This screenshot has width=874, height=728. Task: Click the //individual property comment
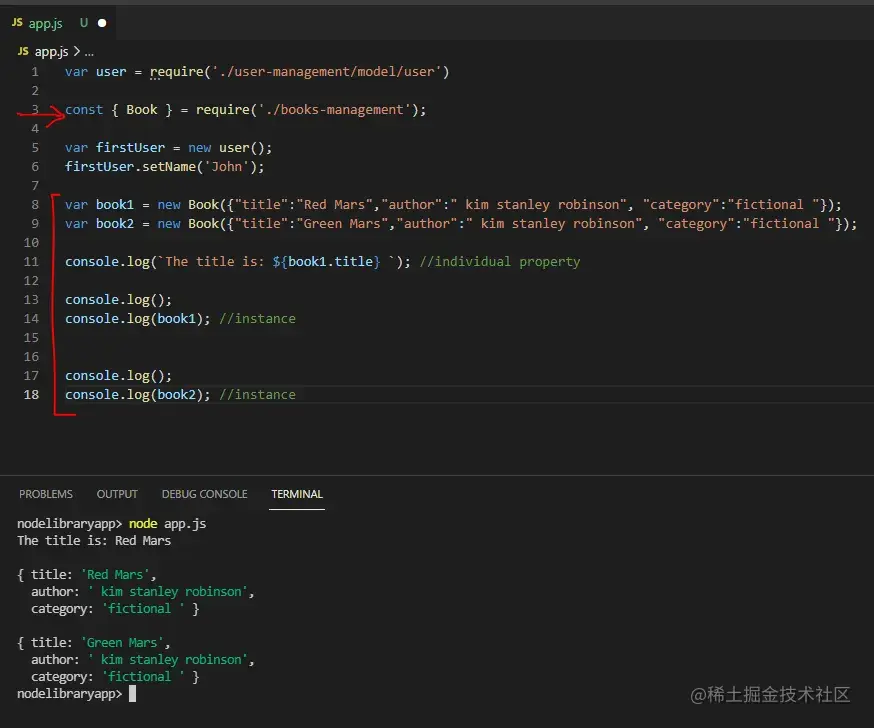(500, 262)
